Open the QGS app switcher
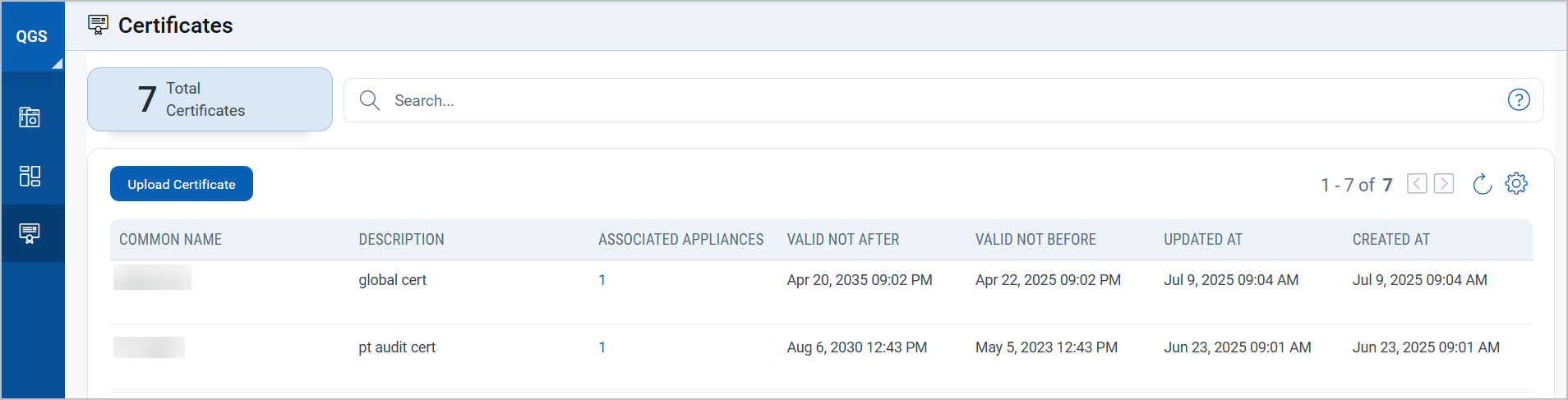This screenshot has width=1568, height=400. click(32, 36)
